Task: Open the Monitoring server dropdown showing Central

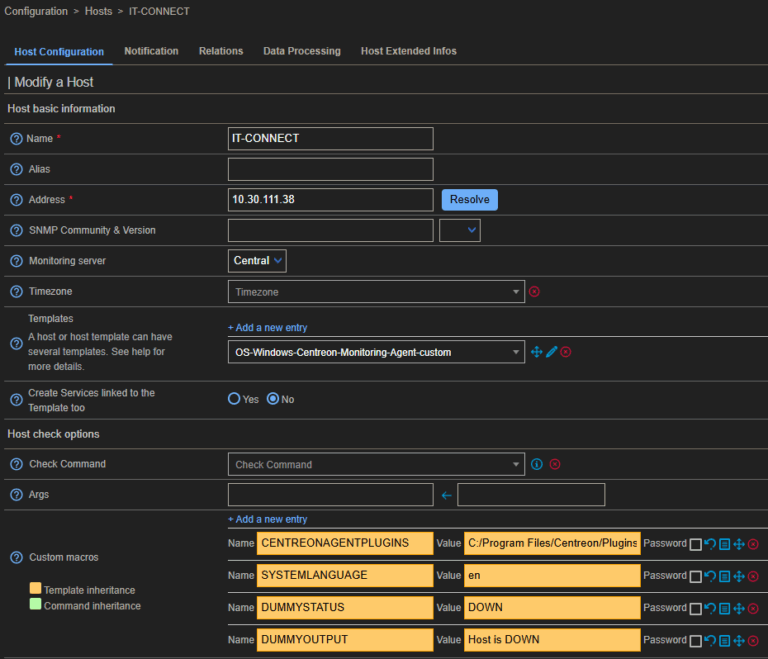Action: tap(258, 261)
